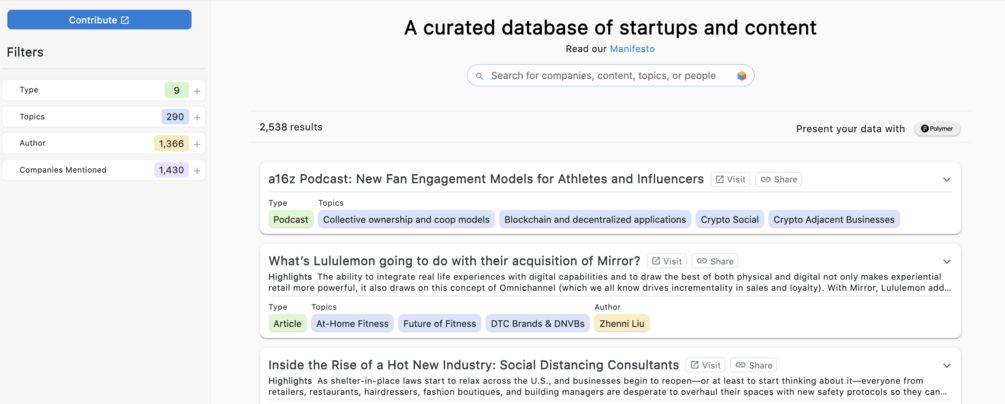
Task: Share the a16z Podcast entry
Action: pyautogui.click(x=778, y=180)
